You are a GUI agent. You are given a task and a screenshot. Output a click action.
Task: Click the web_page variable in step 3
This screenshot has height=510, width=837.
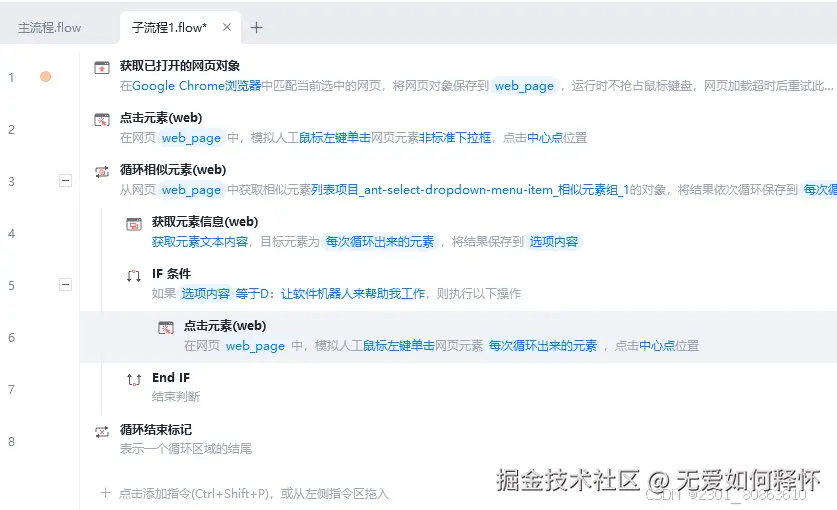[x=192, y=190]
